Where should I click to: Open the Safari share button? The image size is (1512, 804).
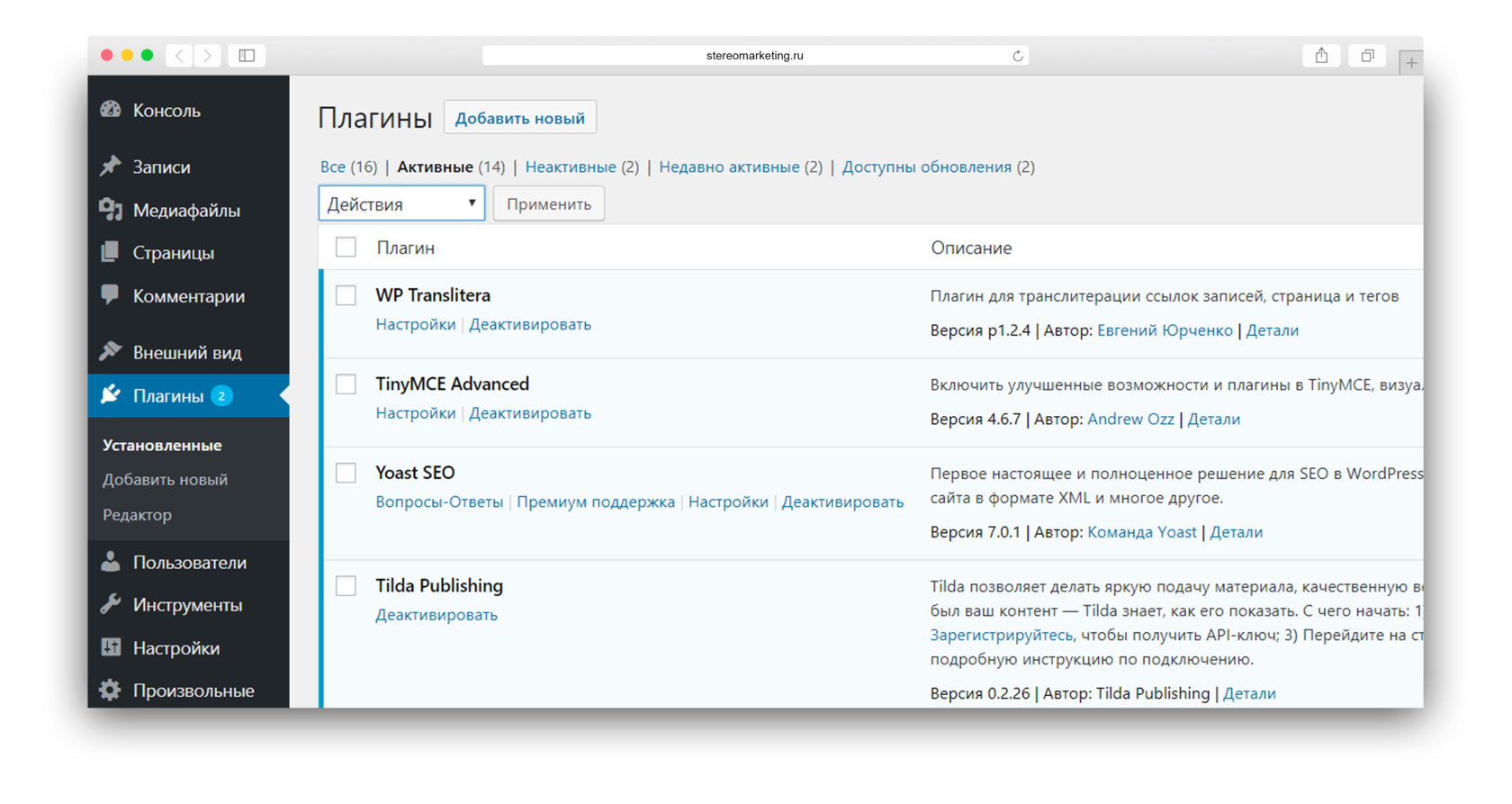click(1321, 56)
